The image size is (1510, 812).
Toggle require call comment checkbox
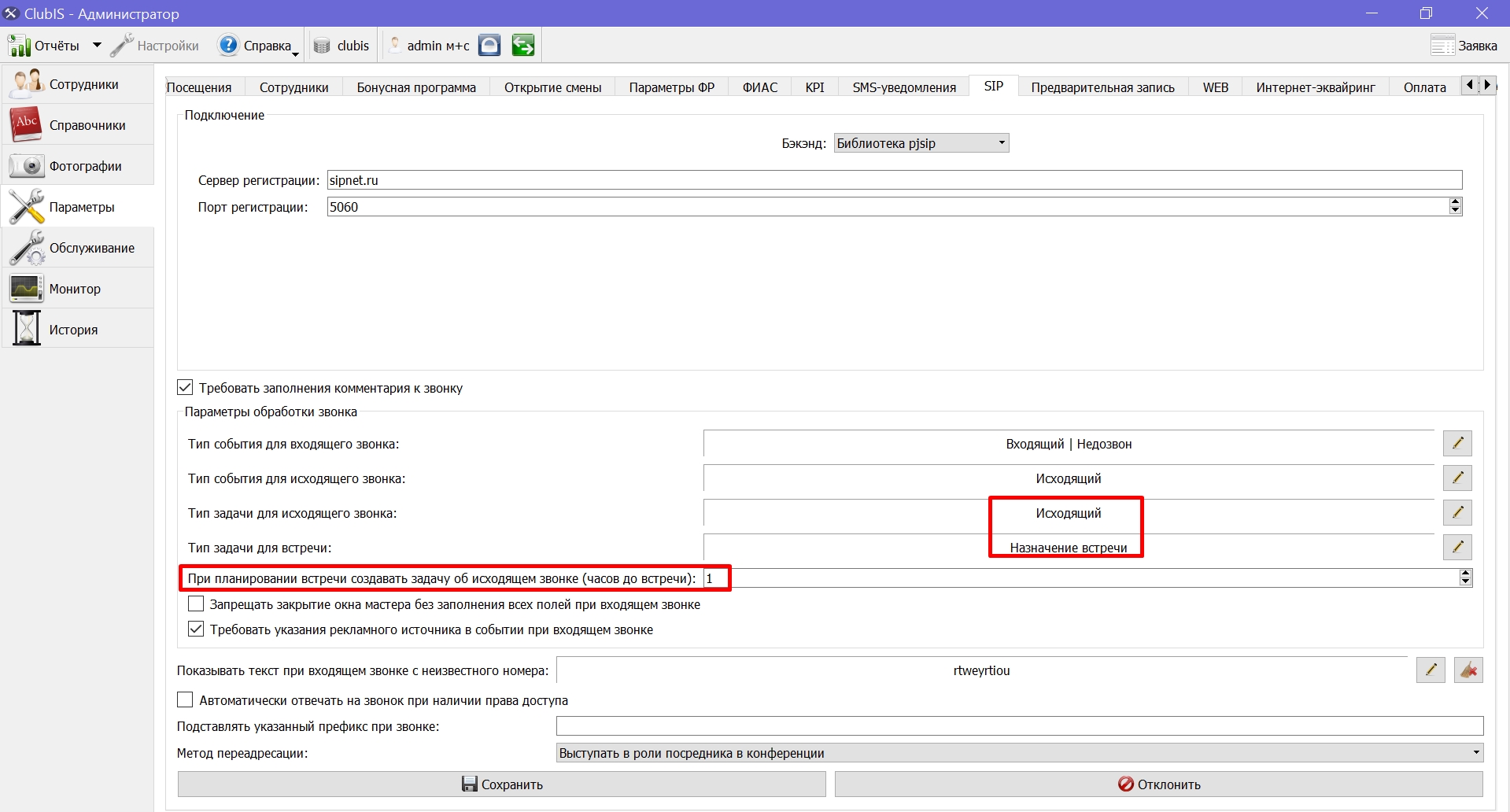pos(185,387)
